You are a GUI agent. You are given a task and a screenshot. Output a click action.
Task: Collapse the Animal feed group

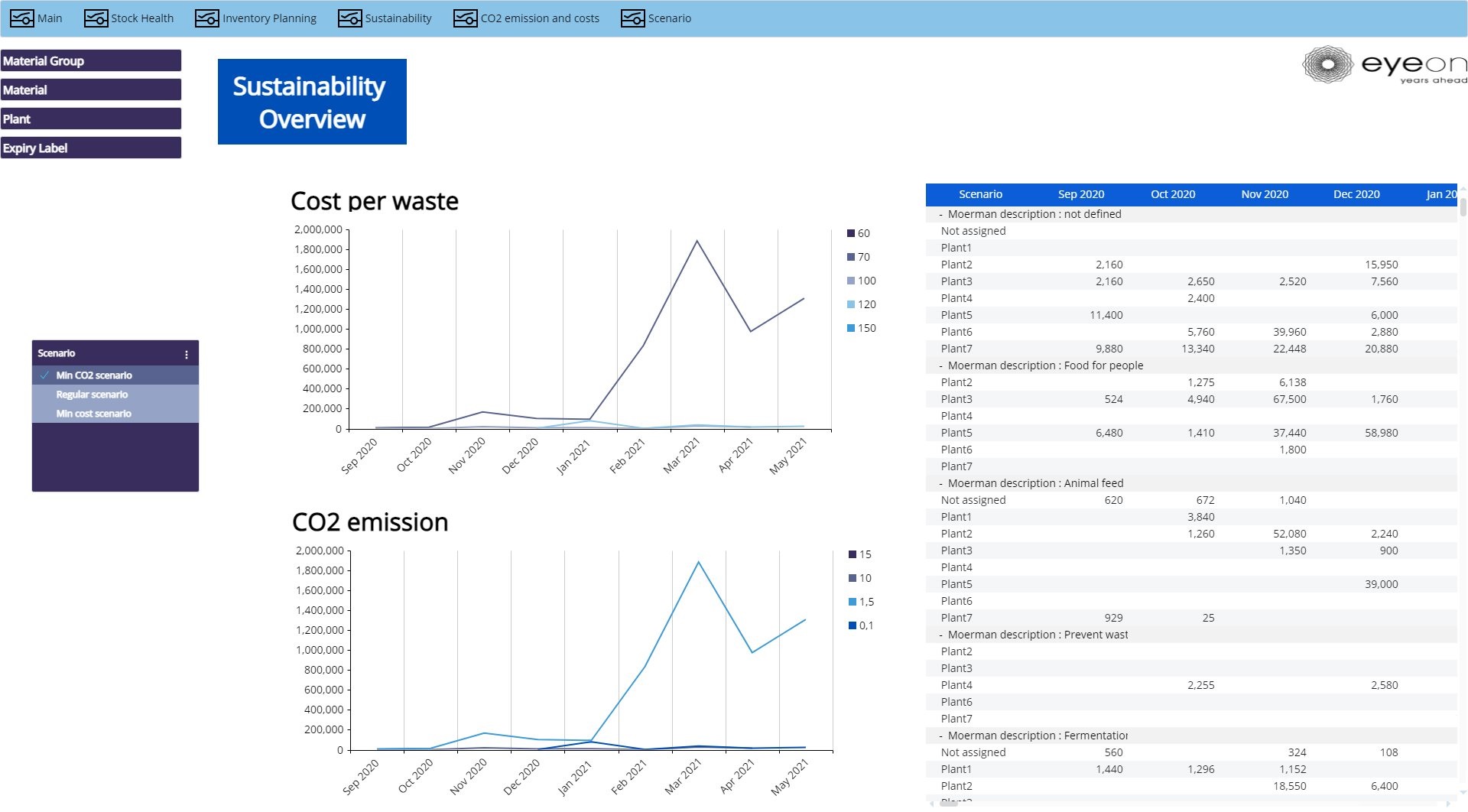point(941,484)
